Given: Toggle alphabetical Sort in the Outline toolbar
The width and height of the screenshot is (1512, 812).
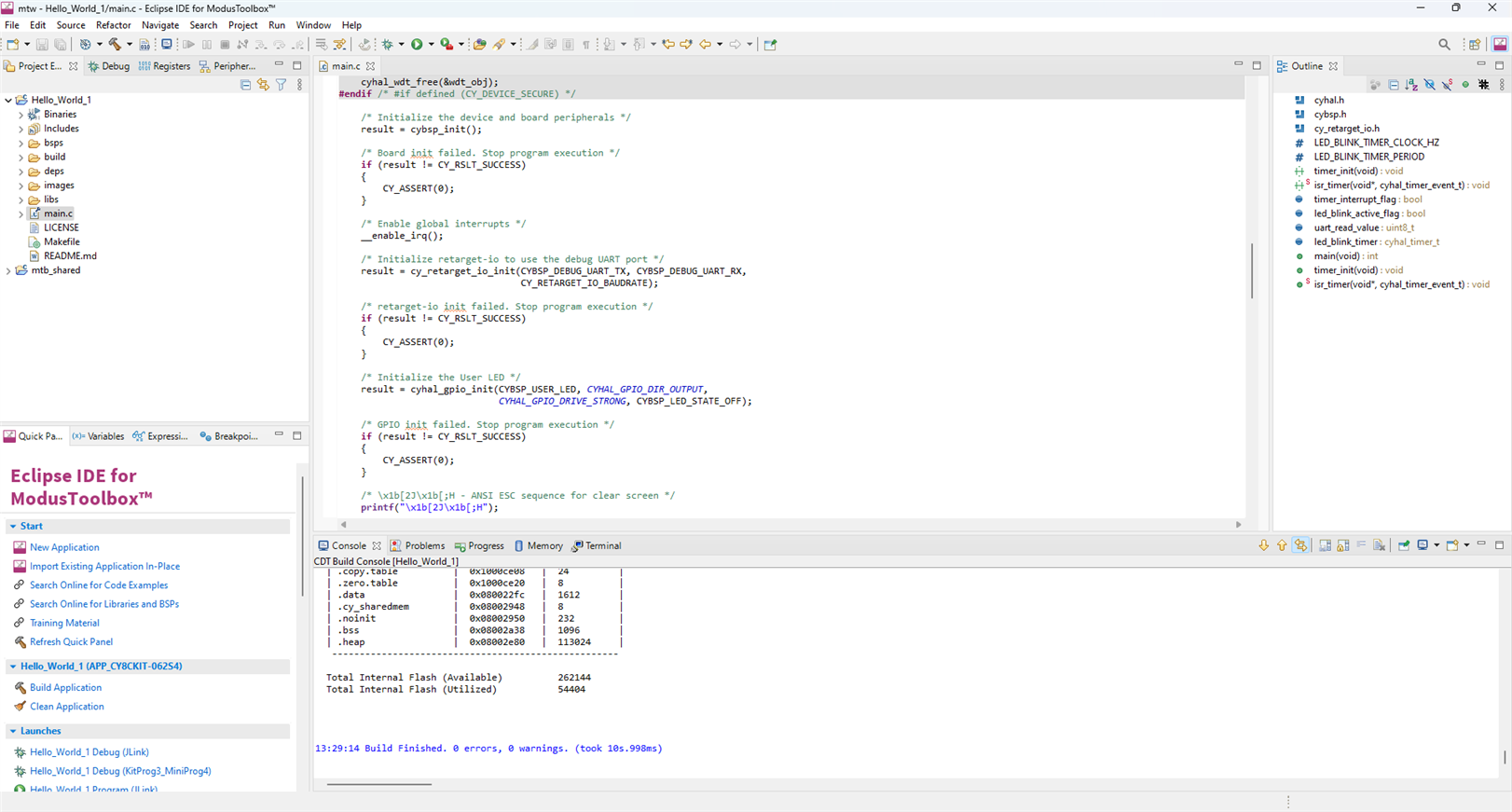Looking at the screenshot, I should tap(1411, 84).
